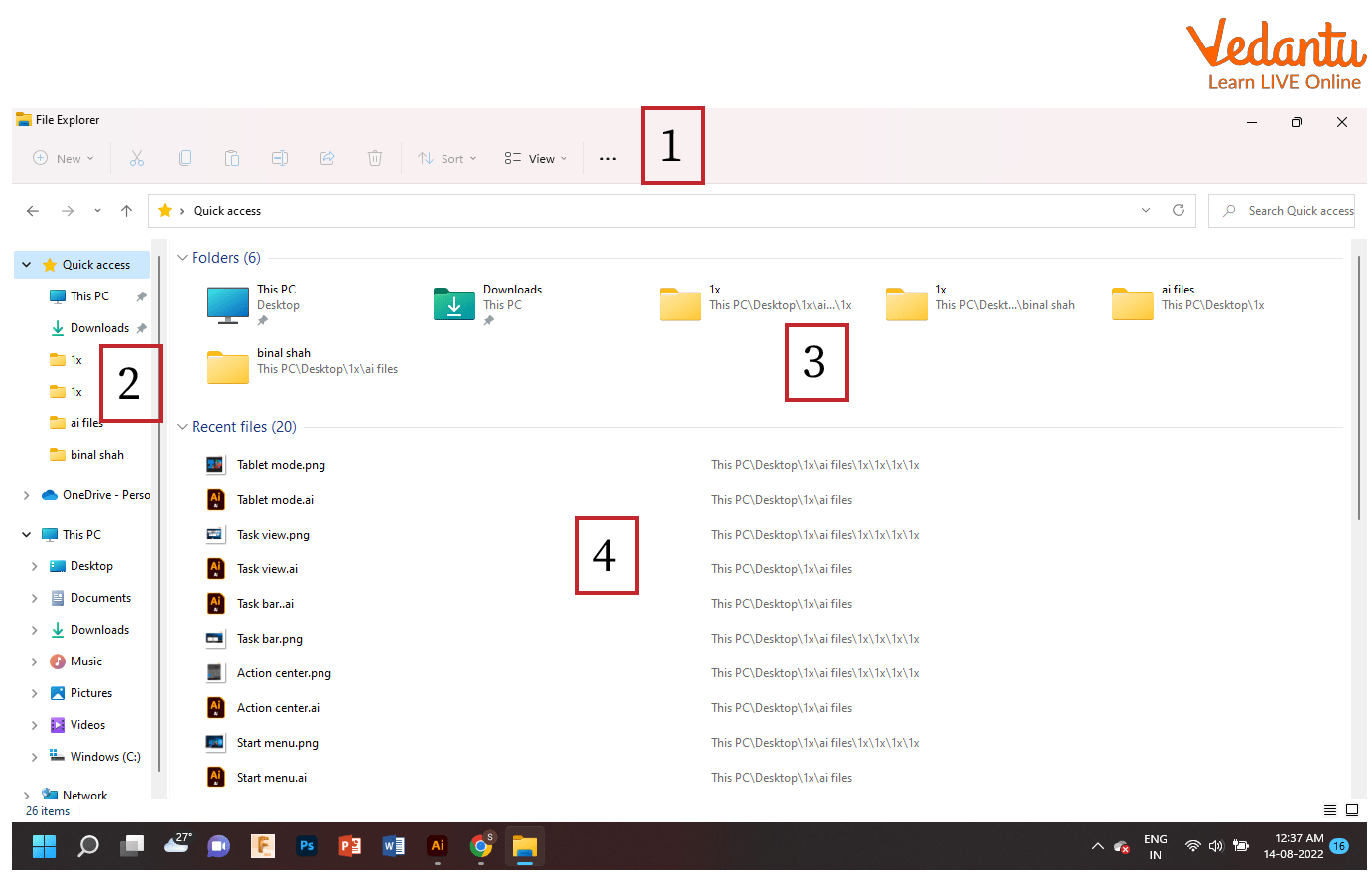Click the Delete trash can icon
This screenshot has height=886, width=1372.
[374, 158]
